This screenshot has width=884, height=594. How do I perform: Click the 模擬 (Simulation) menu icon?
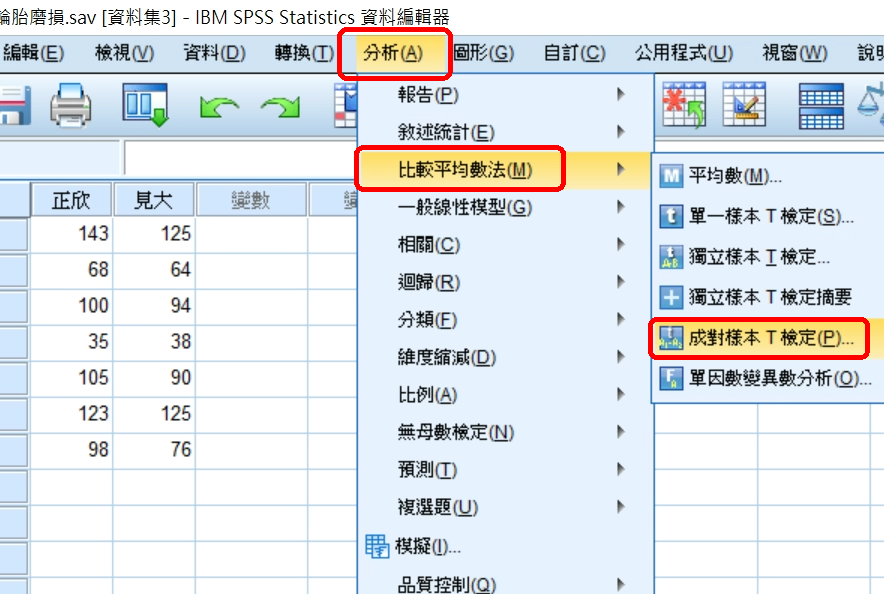377,546
